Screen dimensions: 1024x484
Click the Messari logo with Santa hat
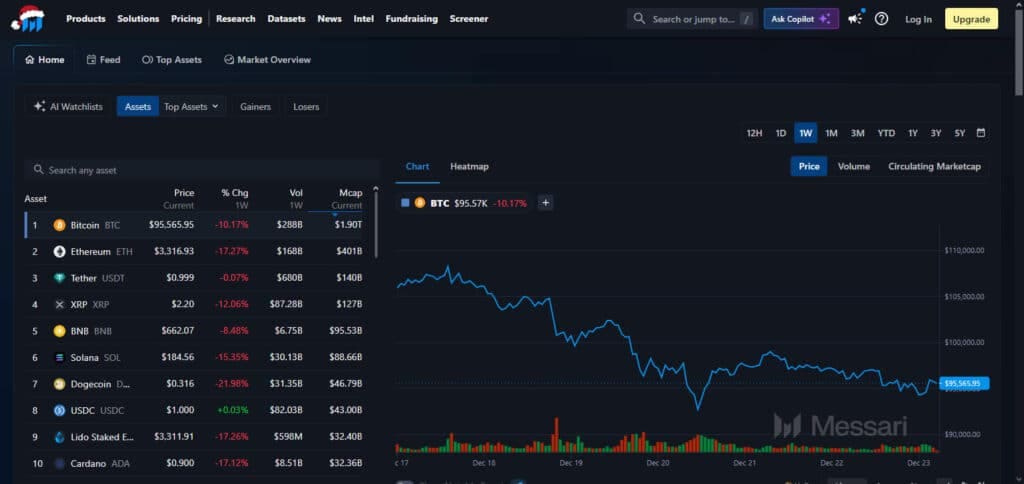pos(28,19)
